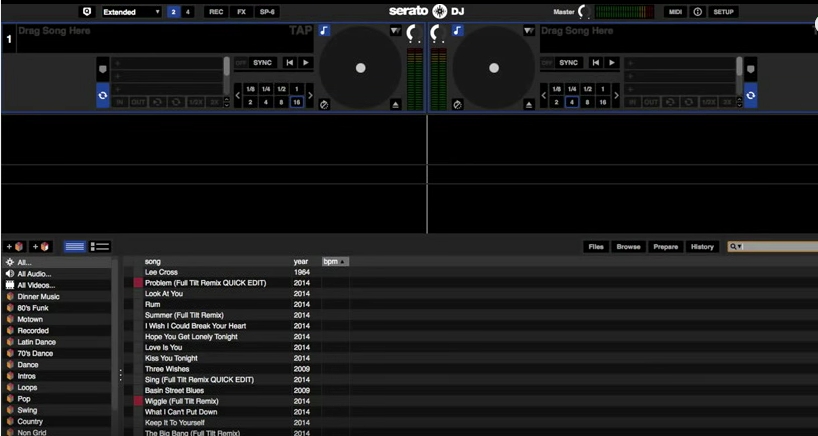Click the left deck censor/slip icon
The width and height of the screenshot is (818, 436).
click(x=324, y=104)
